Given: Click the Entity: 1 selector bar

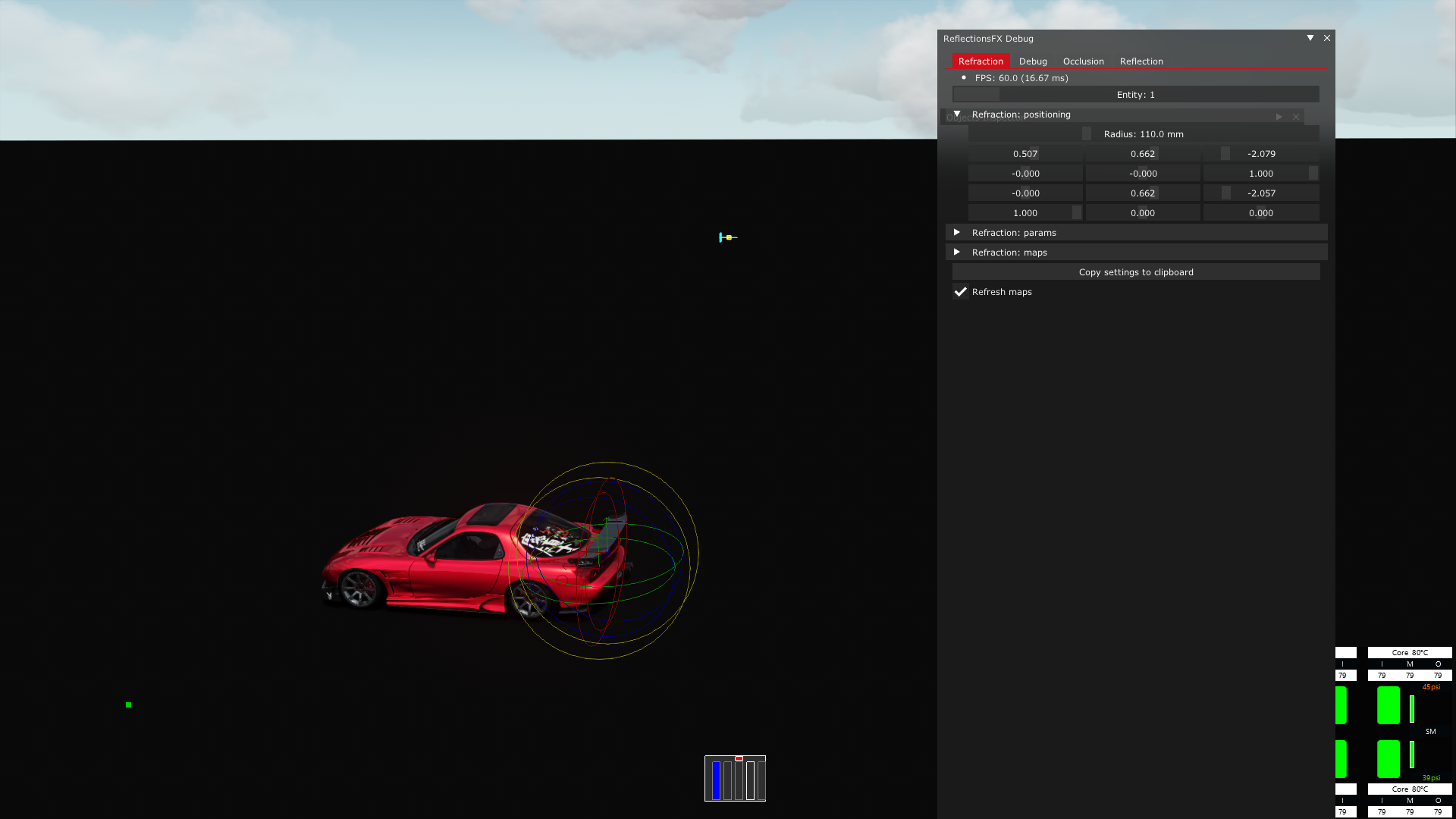Looking at the screenshot, I should coord(1135,94).
